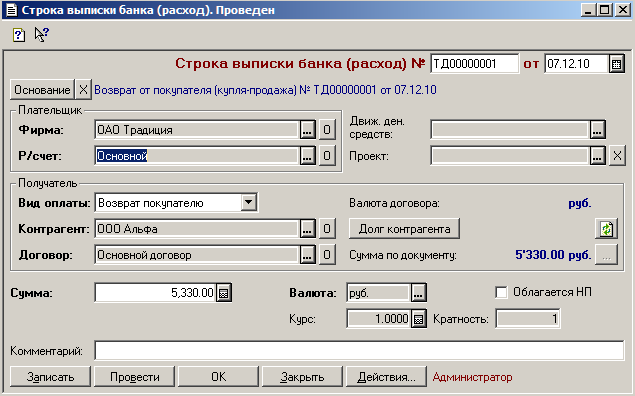
Task: Click the Администратор user label
Action: tap(472, 377)
